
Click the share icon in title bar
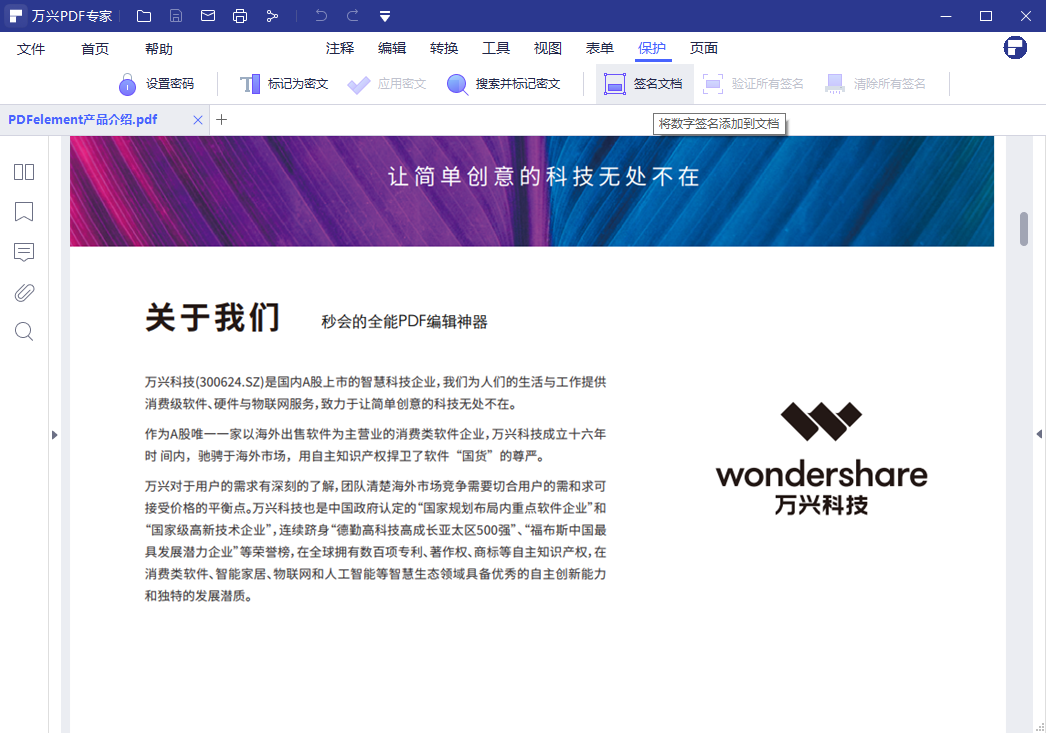click(272, 16)
